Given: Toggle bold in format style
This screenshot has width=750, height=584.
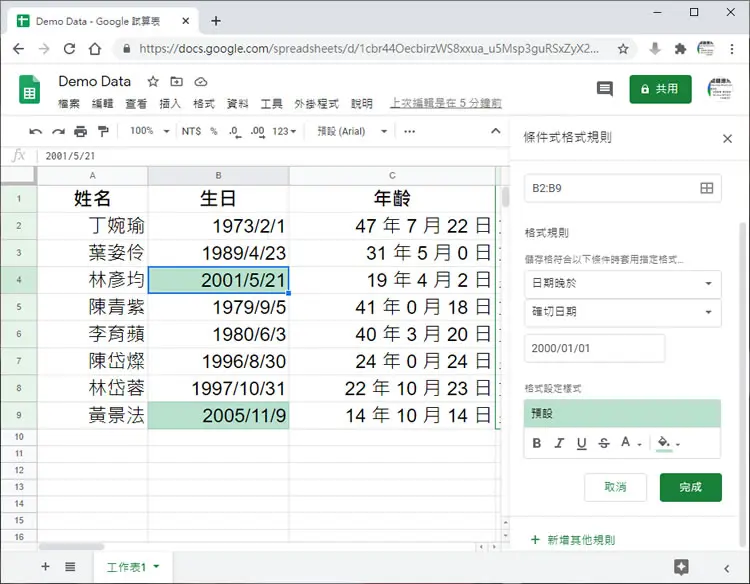Looking at the screenshot, I should coord(537,443).
